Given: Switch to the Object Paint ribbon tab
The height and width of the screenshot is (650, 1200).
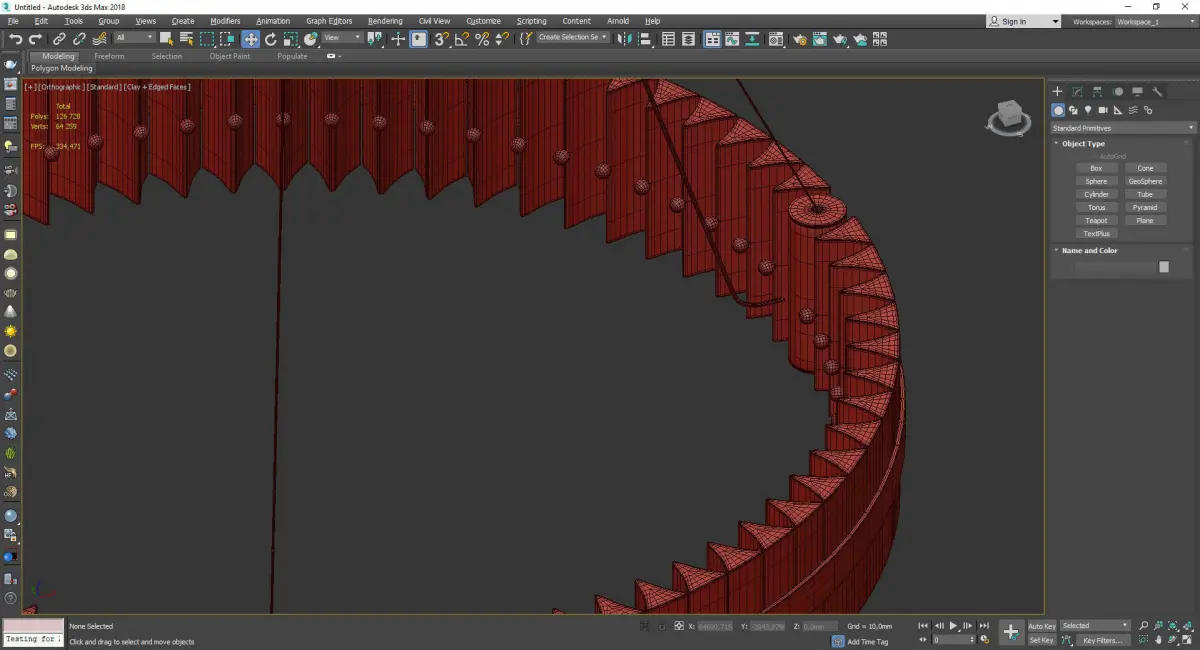Looking at the screenshot, I should click(x=229, y=56).
